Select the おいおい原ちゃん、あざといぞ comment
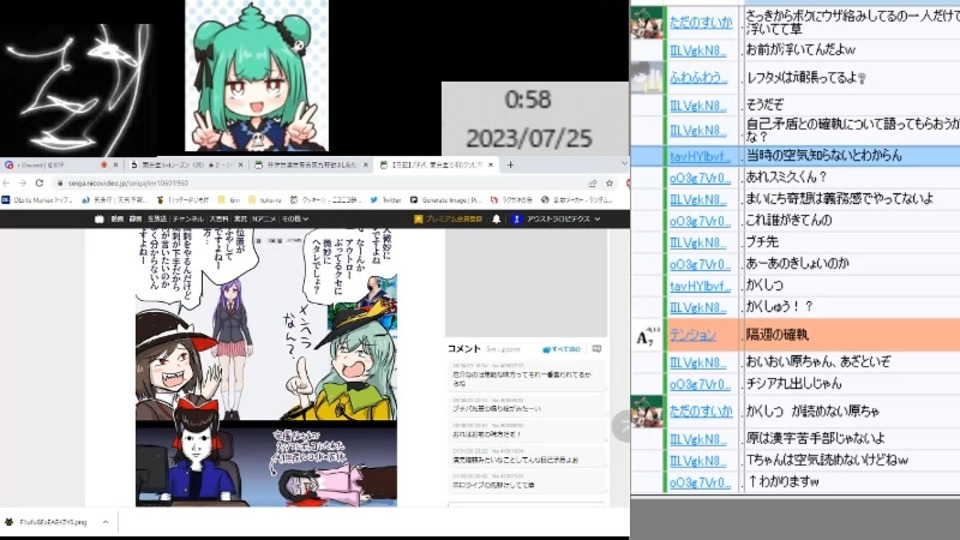Screen dimensions: 960x540 (x=818, y=362)
